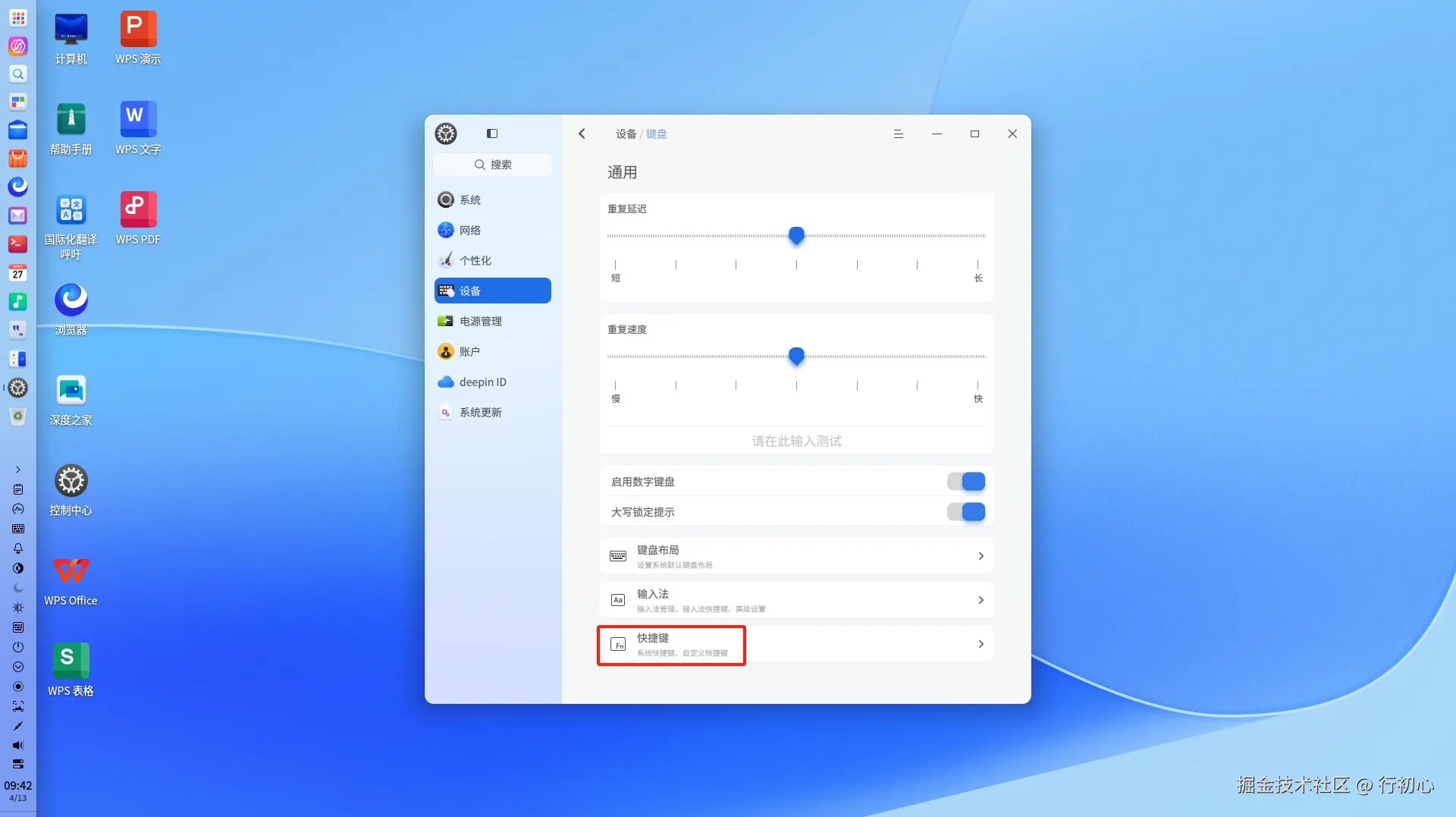Open the mail client in the dock

coord(18,215)
